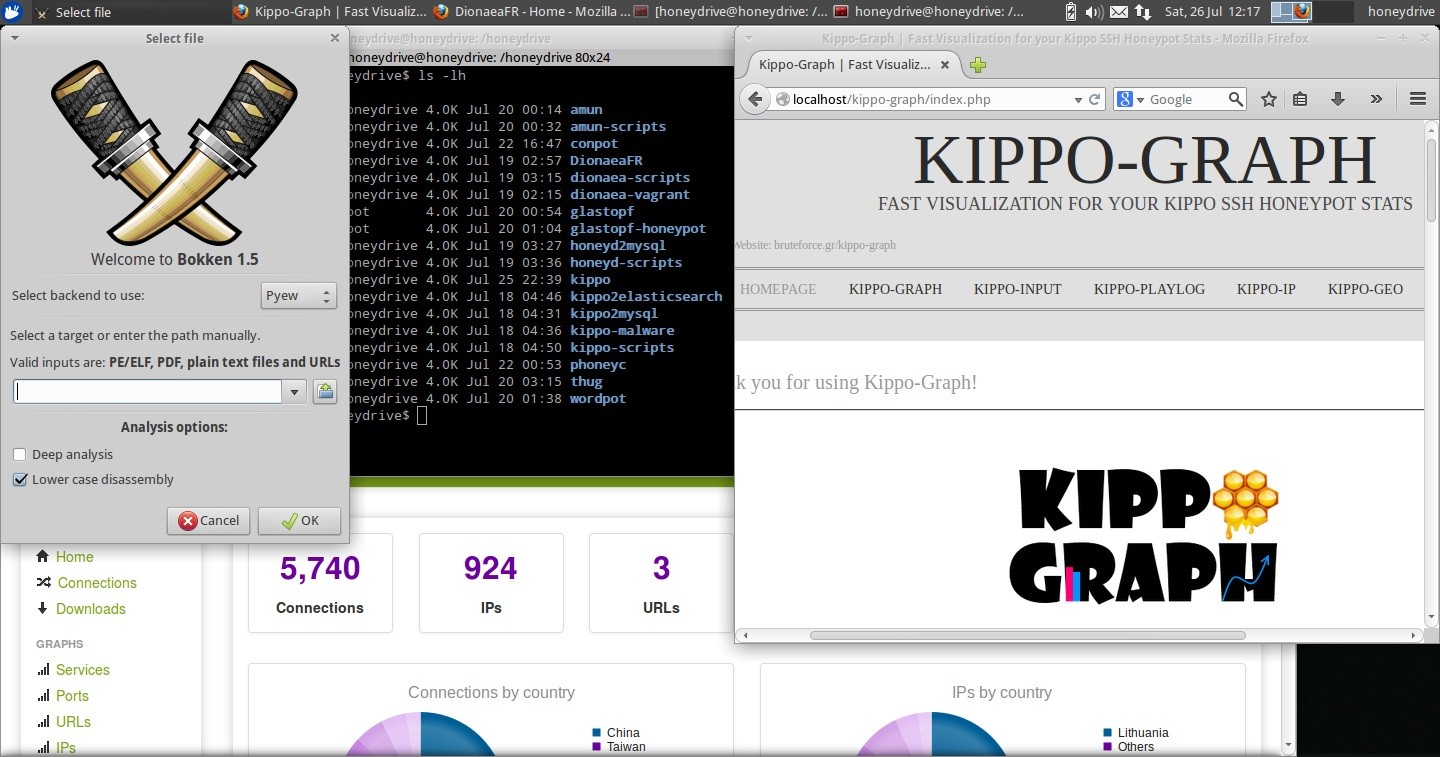Uncheck Lower case disassembly
This screenshot has width=1440, height=757.
[x=20, y=479]
